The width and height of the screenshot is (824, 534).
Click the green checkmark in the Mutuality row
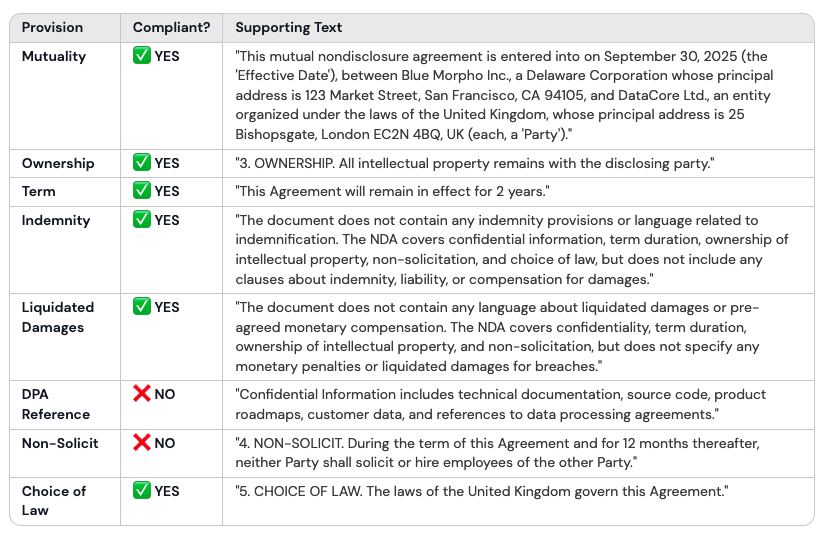pyautogui.click(x=142, y=56)
